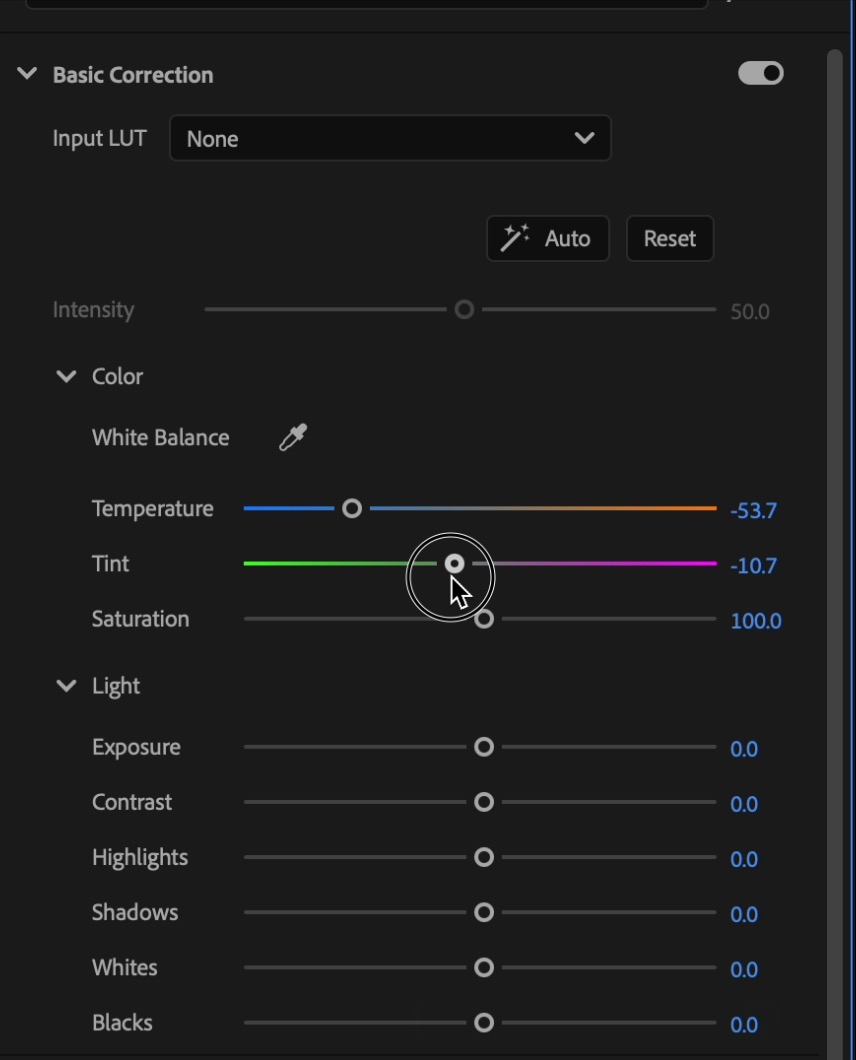The height and width of the screenshot is (1060, 856).
Task: Collapse the Basic Correction section
Action: click(27, 73)
